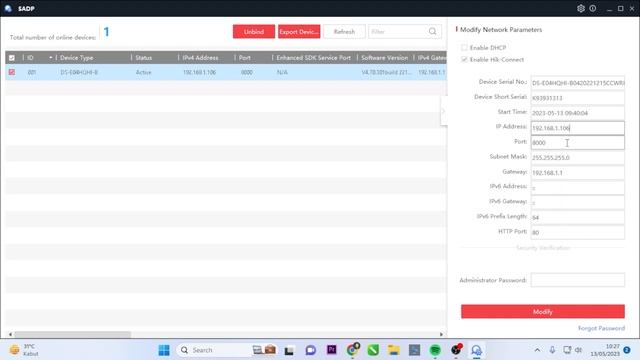Enable DHCP checkbox
Screen dimensions: 640x360
click(464, 47)
